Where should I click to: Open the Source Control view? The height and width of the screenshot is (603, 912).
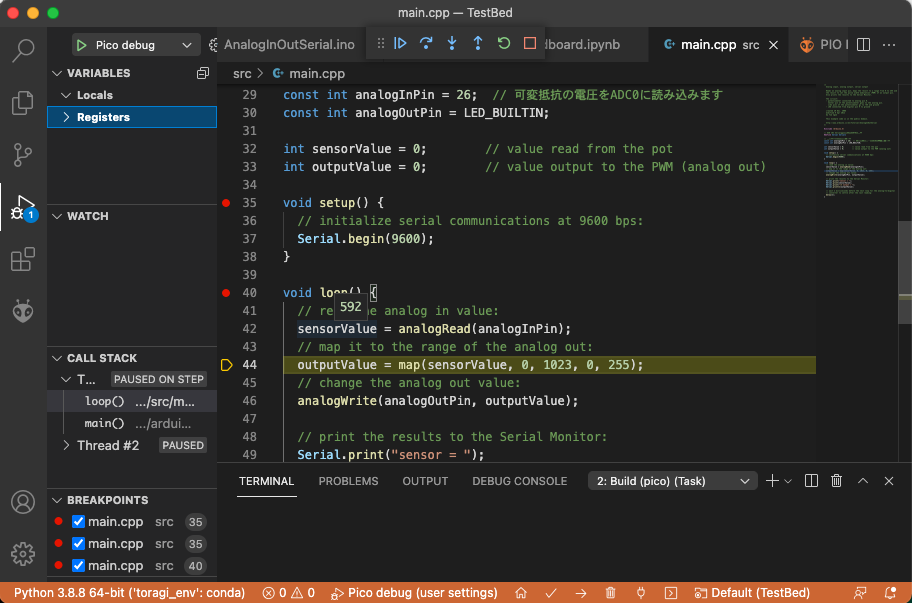23,155
